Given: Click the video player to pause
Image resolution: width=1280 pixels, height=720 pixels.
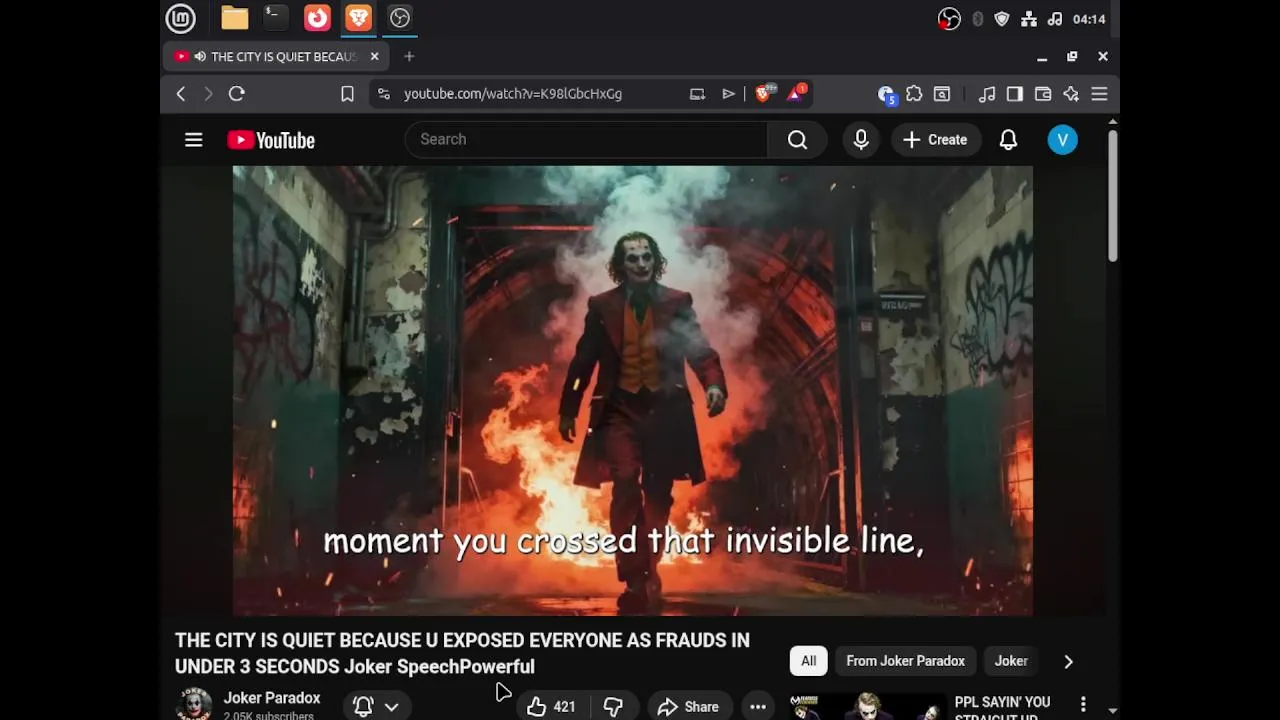Looking at the screenshot, I should tap(633, 390).
